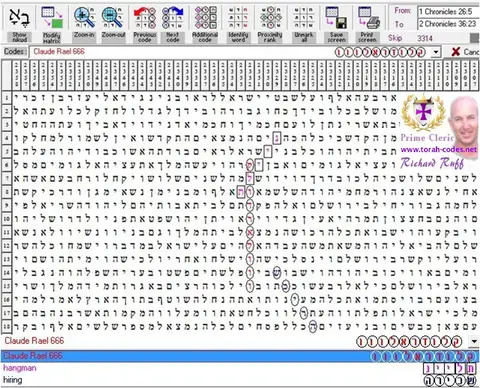Click the Richard Ruff signature text

point(432,163)
